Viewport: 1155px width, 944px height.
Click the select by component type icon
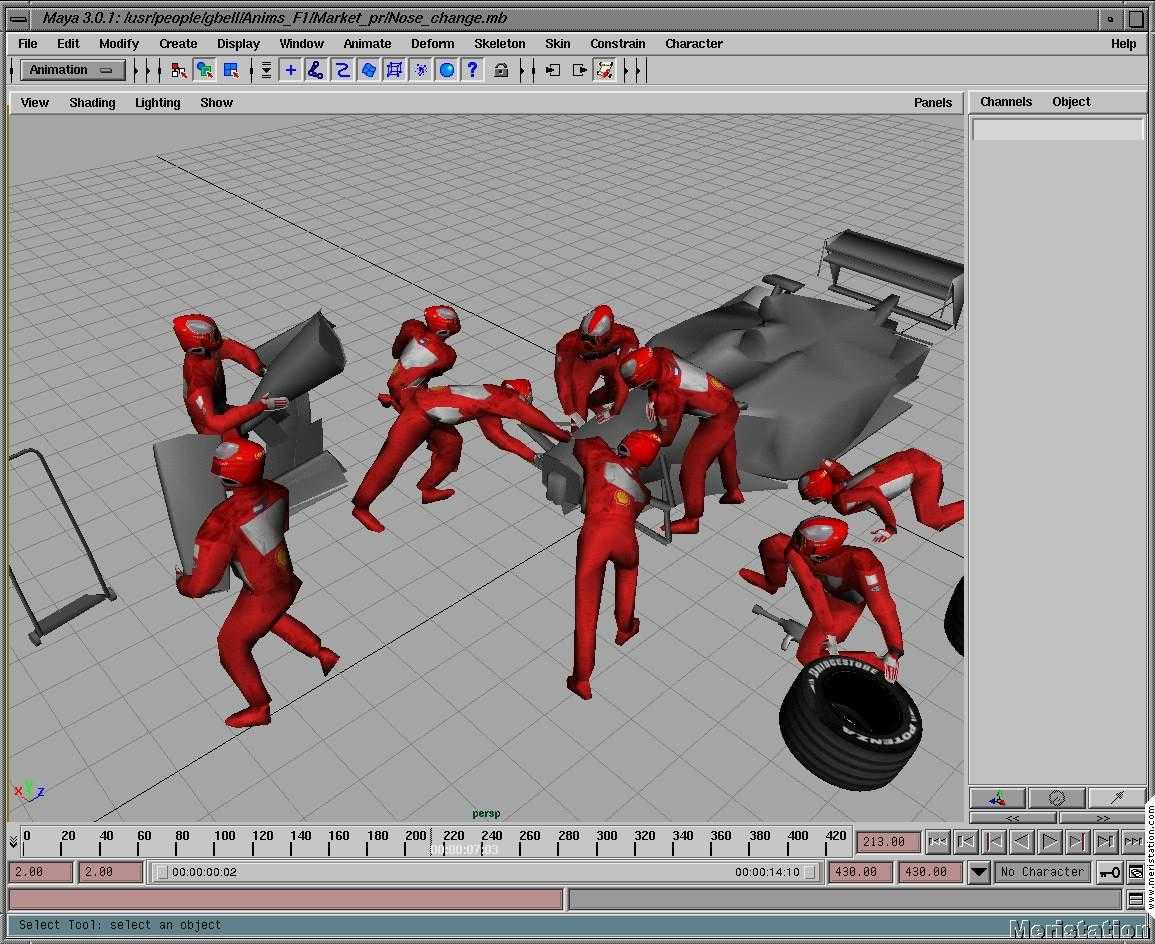pyautogui.click(x=231, y=70)
